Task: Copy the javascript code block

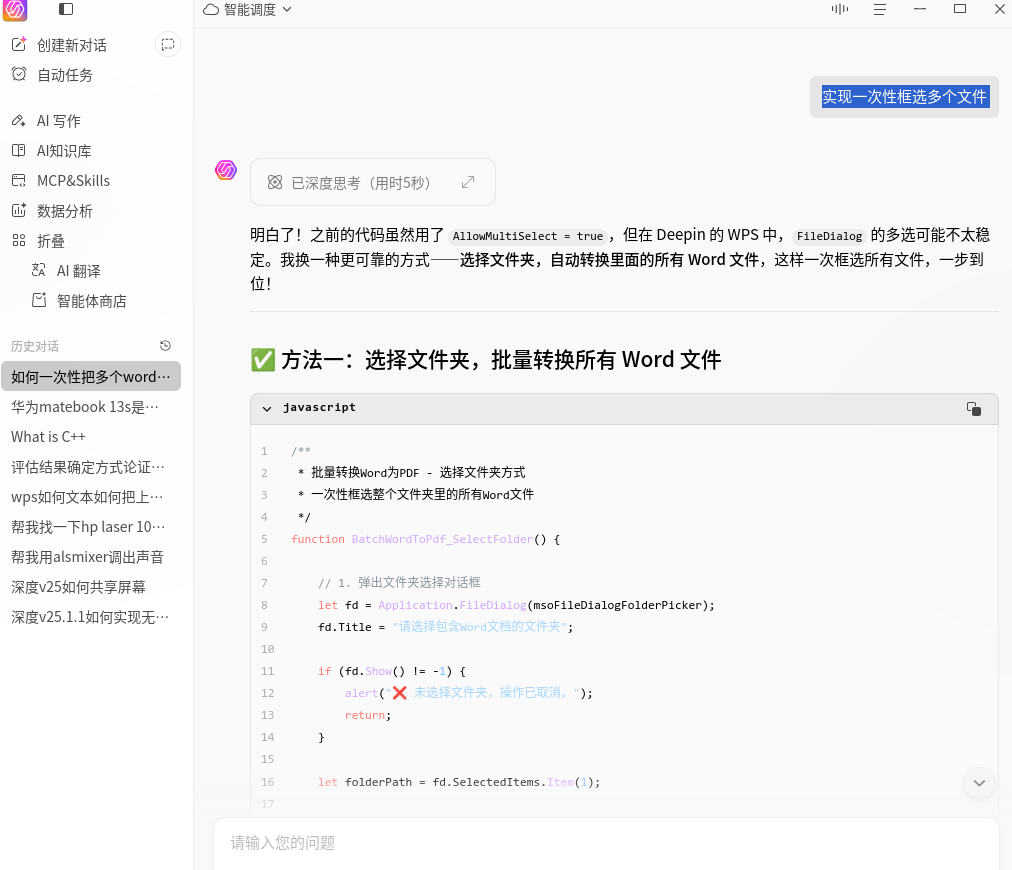Action: (974, 409)
